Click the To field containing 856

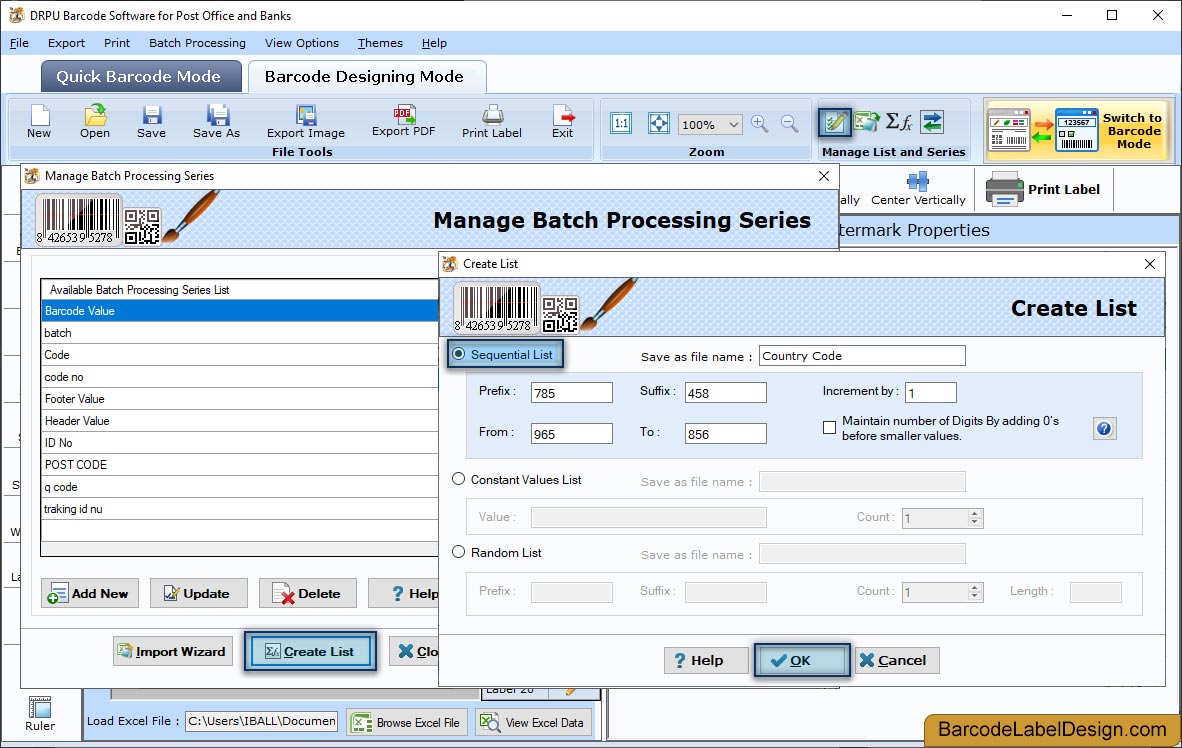point(725,434)
